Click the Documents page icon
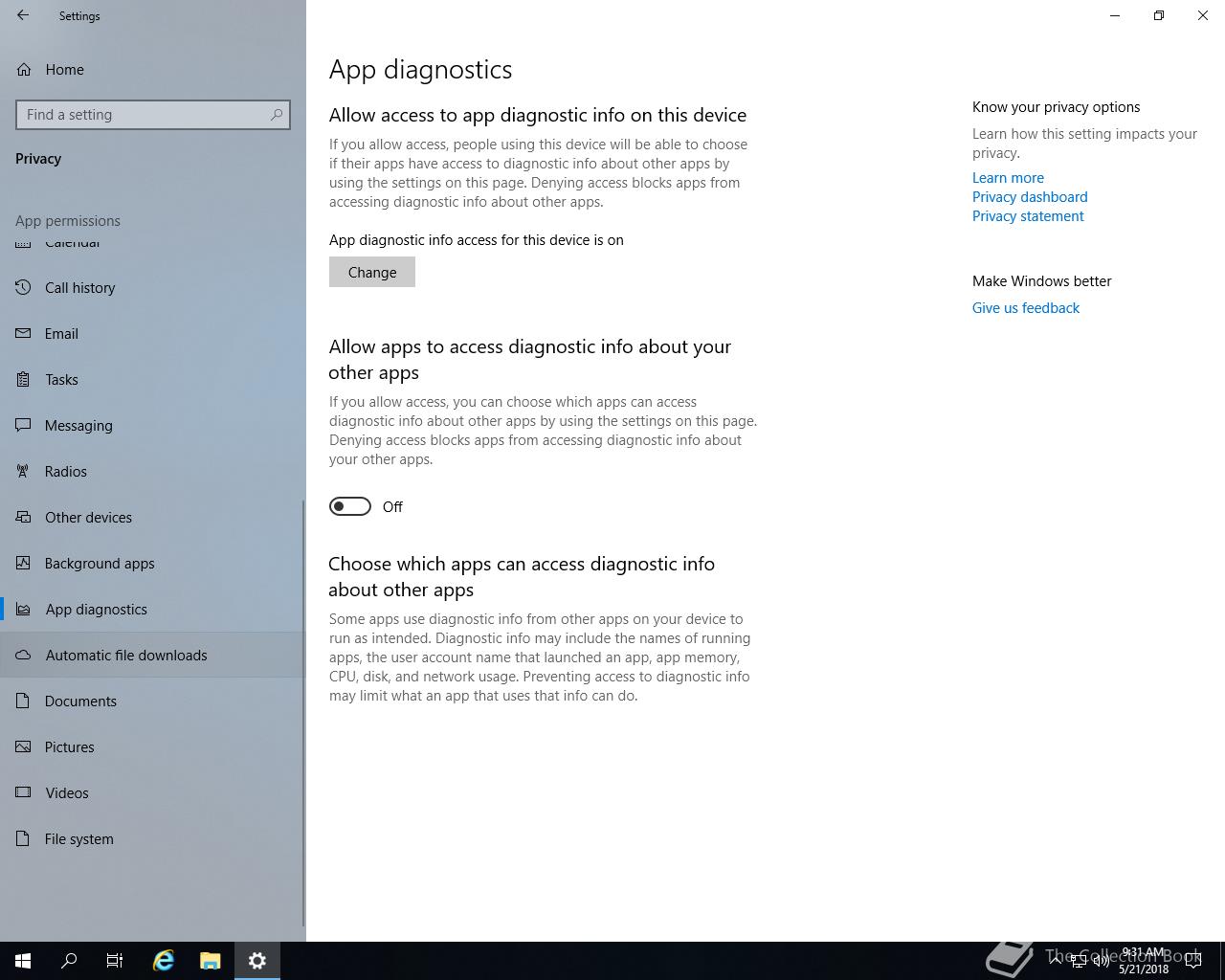The width and height of the screenshot is (1225, 980). (23, 701)
